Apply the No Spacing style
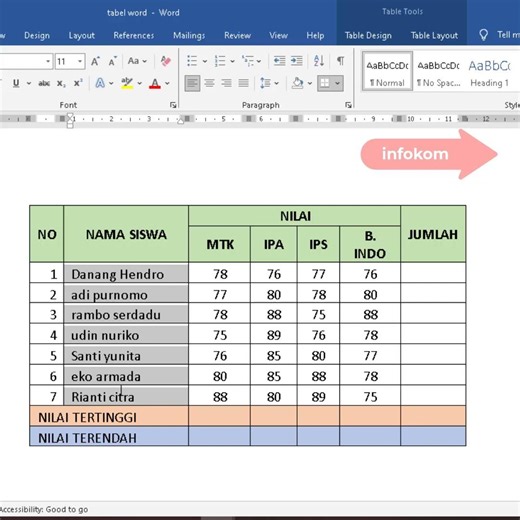Viewport: 520px width, 520px height. (439, 72)
